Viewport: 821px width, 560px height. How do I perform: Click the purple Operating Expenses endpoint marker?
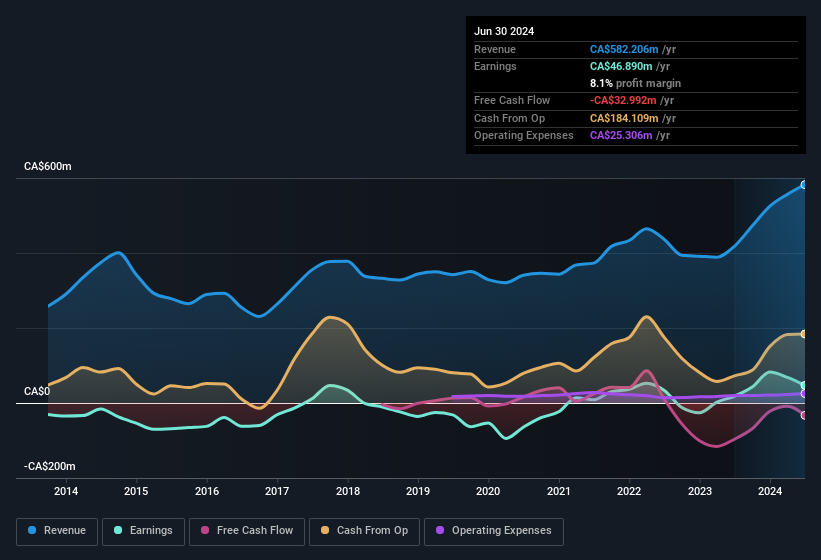pyautogui.click(x=804, y=394)
